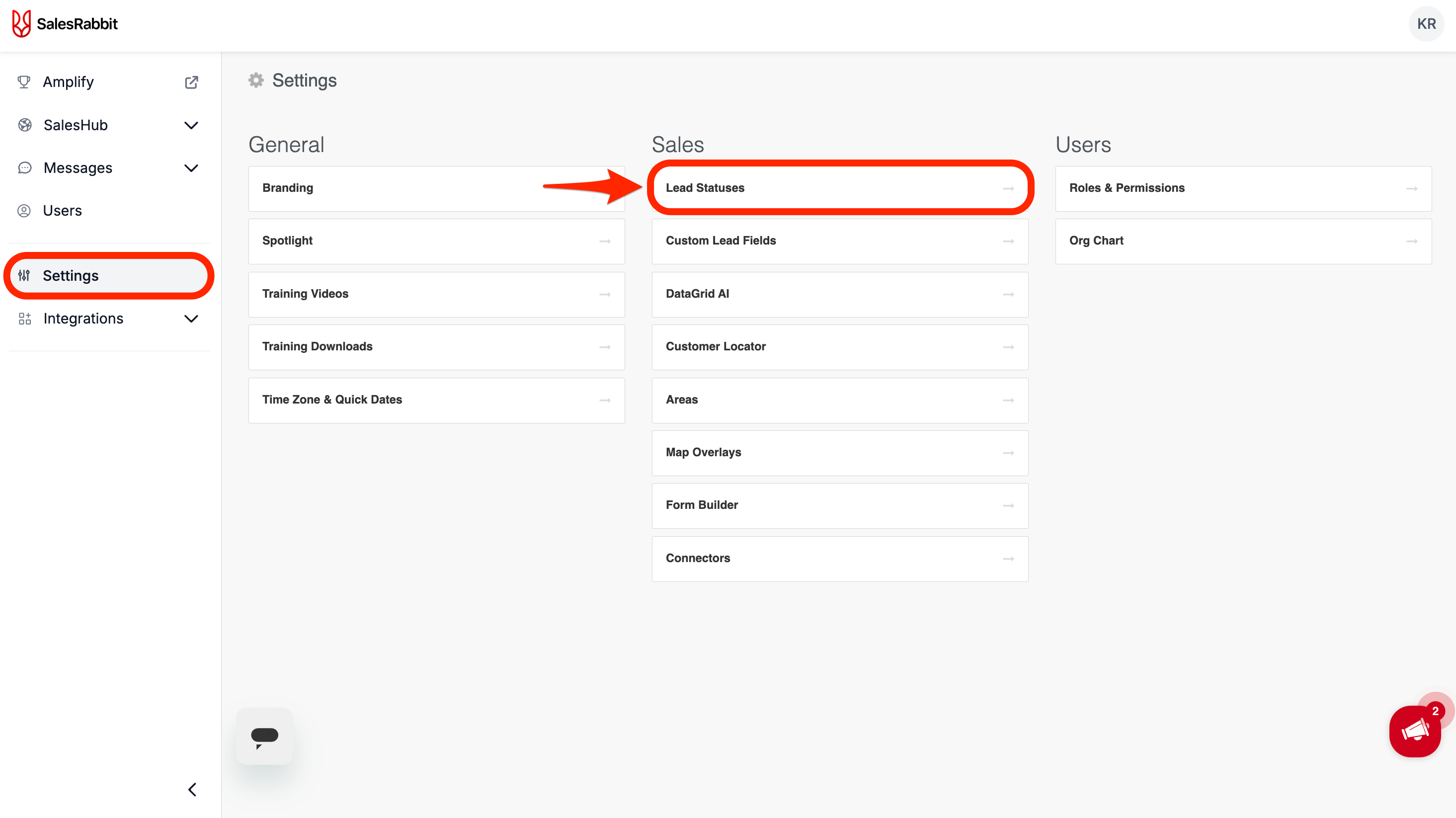Expand the SalesHub menu chevron
This screenshot has width=1456, height=818.
[x=192, y=125]
